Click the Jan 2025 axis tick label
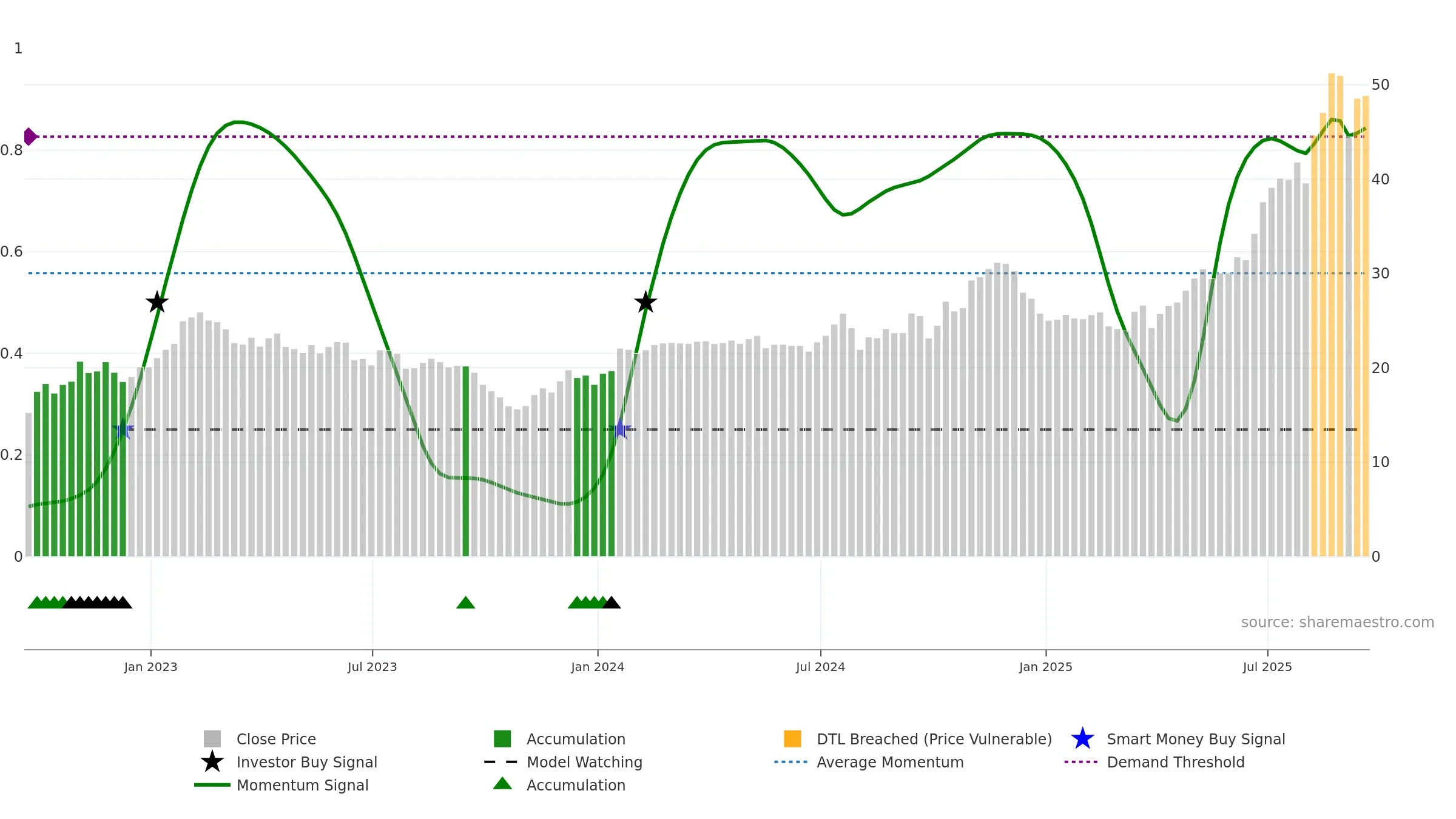 (1045, 667)
